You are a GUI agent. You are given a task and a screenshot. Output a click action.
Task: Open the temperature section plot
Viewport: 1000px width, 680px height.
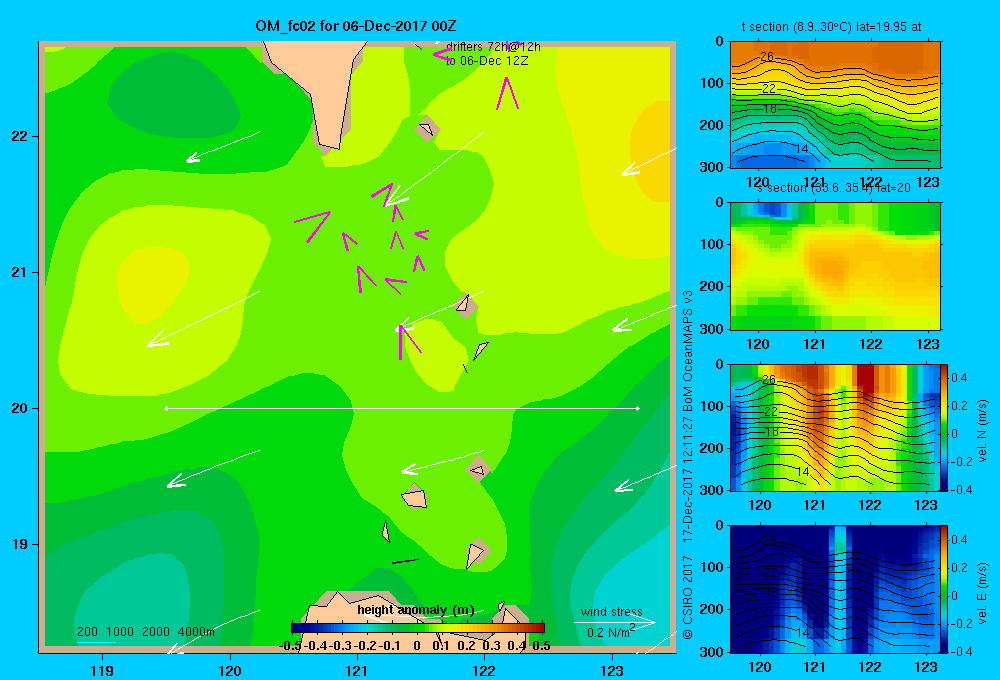click(x=835, y=105)
